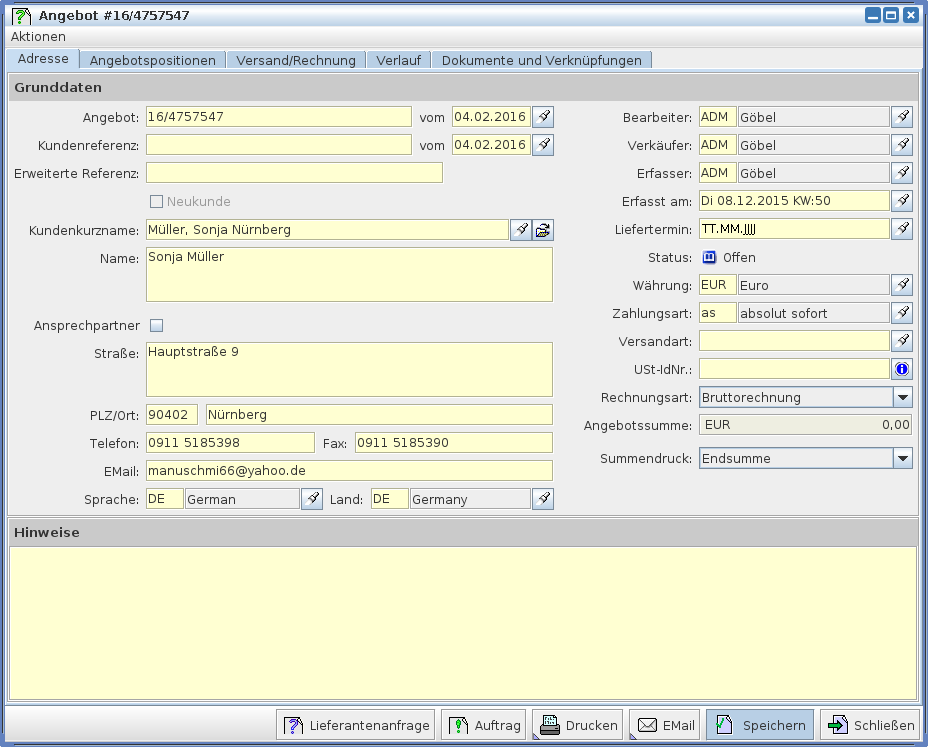The image size is (928, 747).
Task: Open customer record icon beside Kundenkurzname
Action: pos(542,230)
